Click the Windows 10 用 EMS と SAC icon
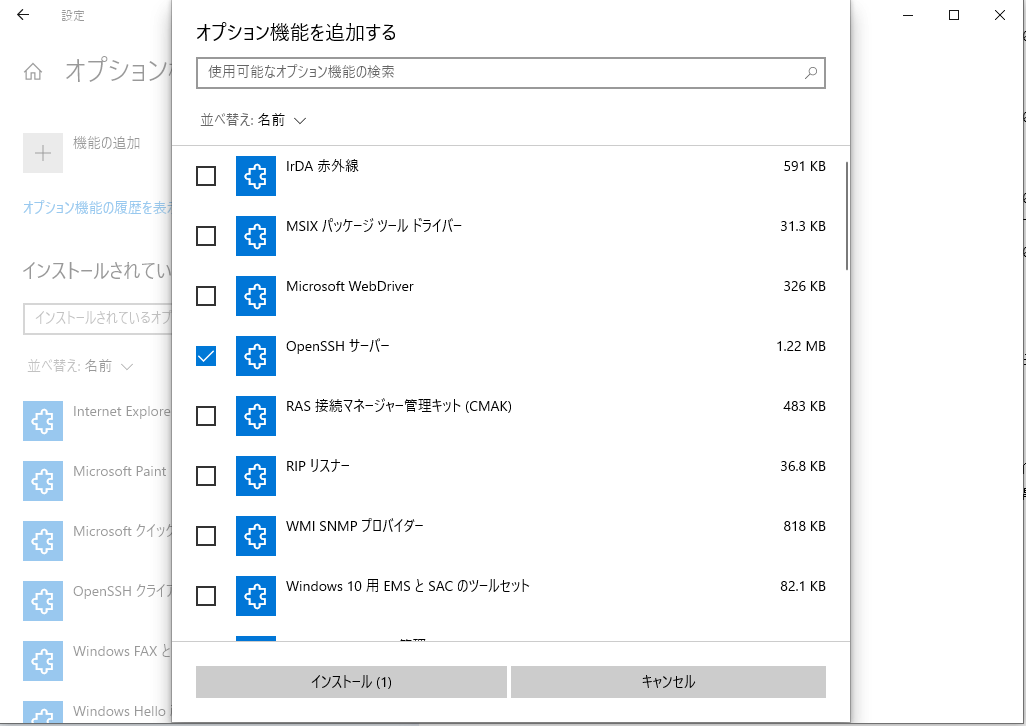Screen dimensions: 1026x726 [256, 596]
